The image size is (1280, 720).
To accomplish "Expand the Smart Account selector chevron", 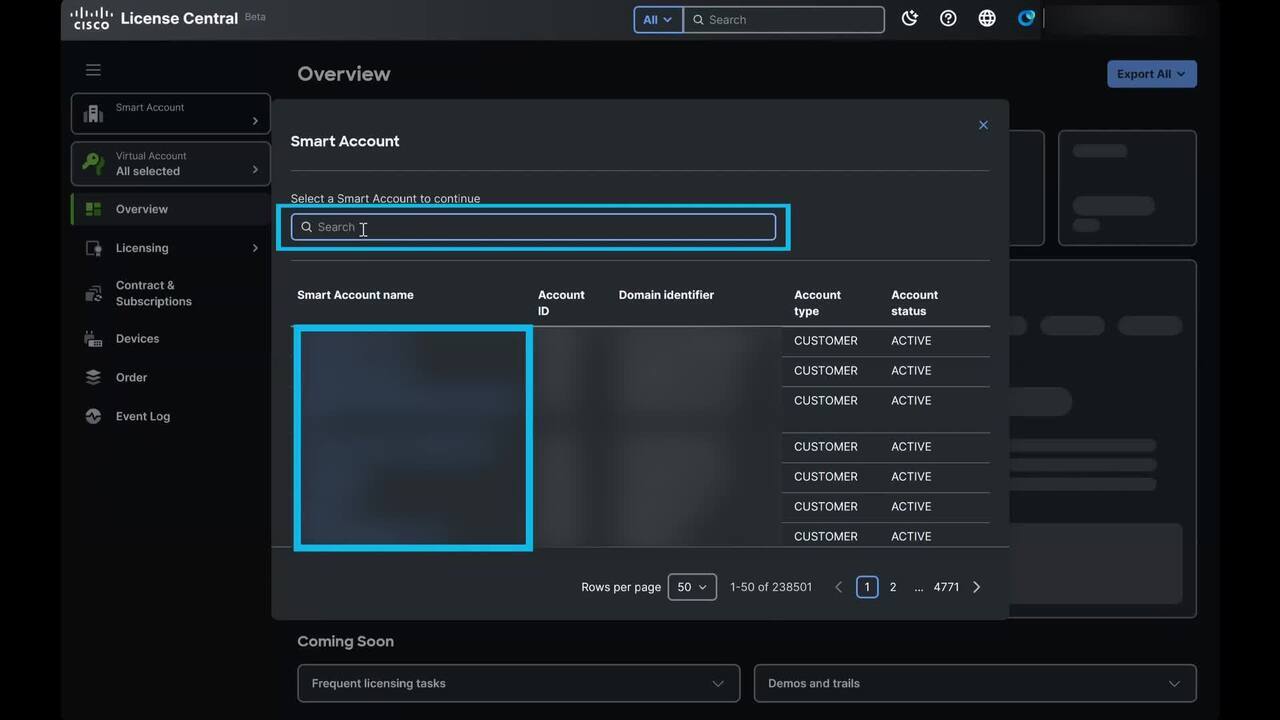I will pos(255,121).
